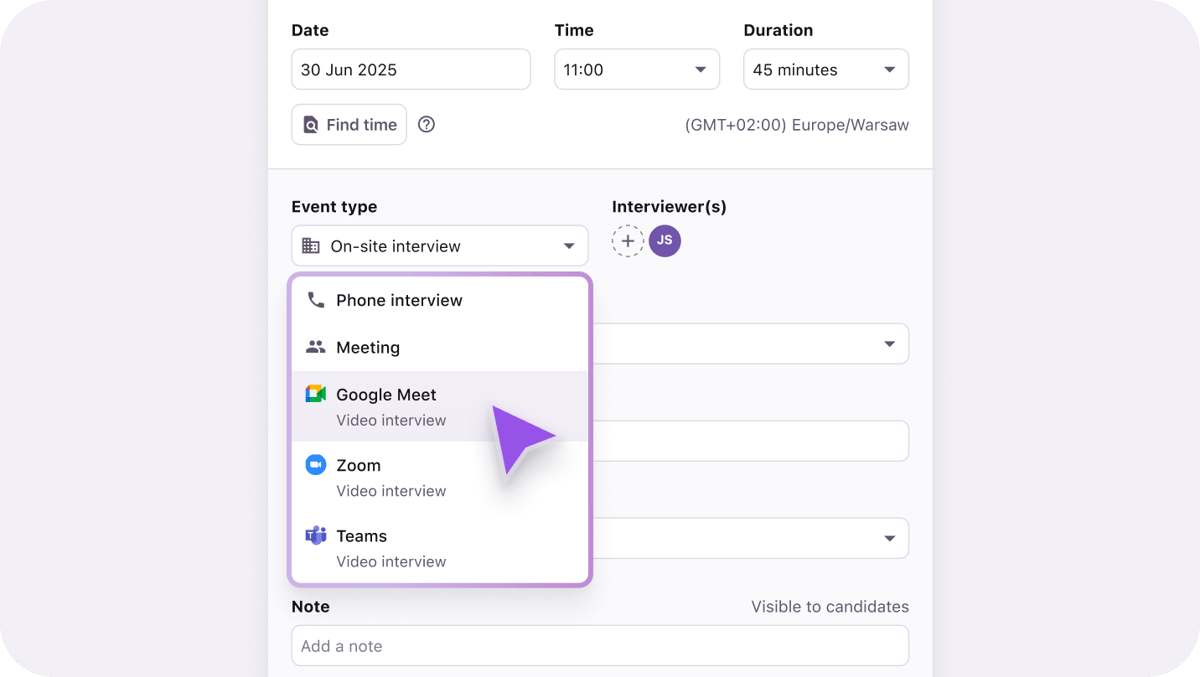The width and height of the screenshot is (1200, 677).
Task: Open the help question mark icon
Action: click(x=426, y=124)
